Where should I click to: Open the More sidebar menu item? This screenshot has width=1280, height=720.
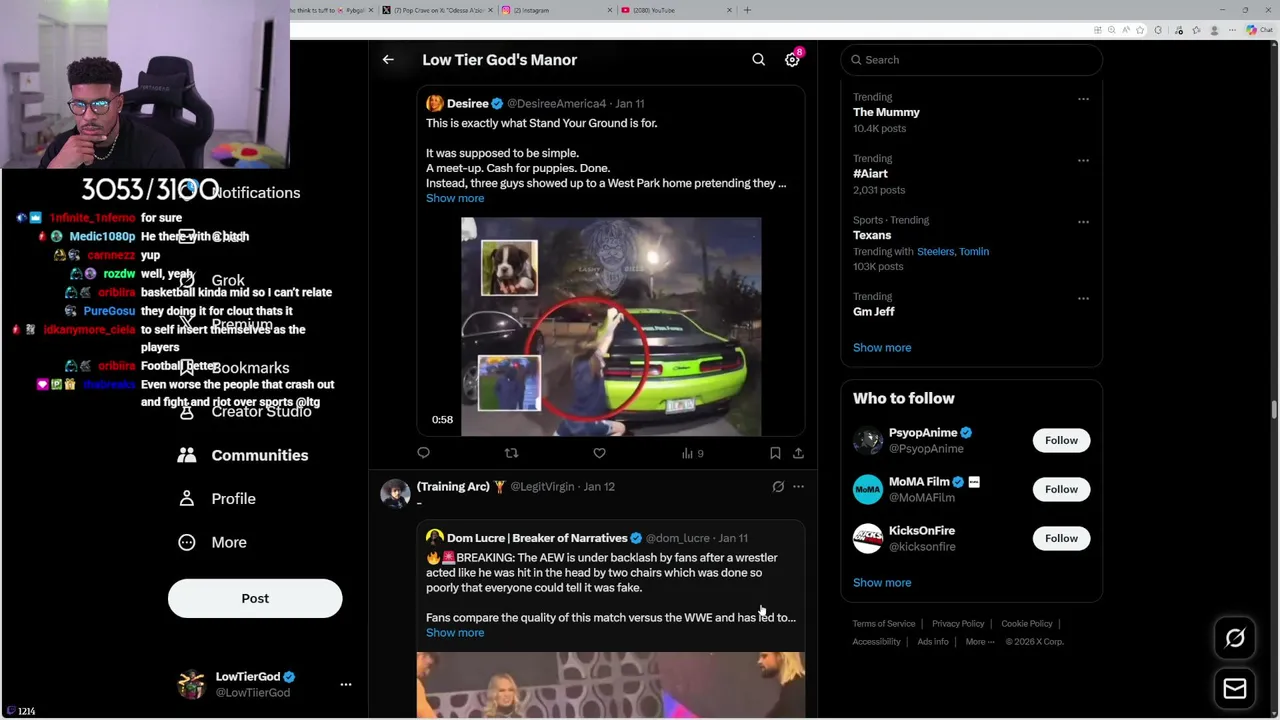click(x=211, y=542)
